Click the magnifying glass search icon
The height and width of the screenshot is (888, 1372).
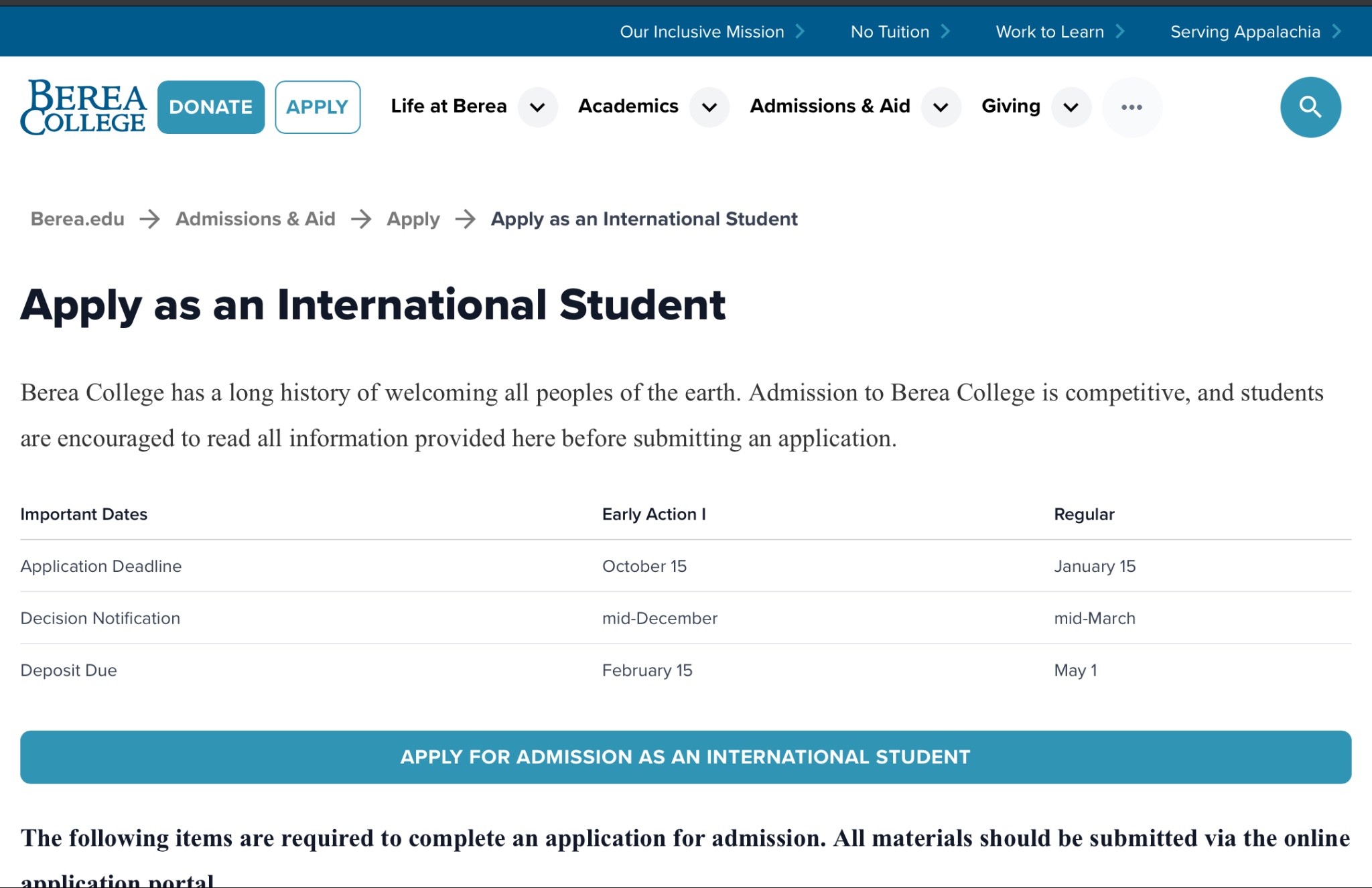pyautogui.click(x=1310, y=107)
